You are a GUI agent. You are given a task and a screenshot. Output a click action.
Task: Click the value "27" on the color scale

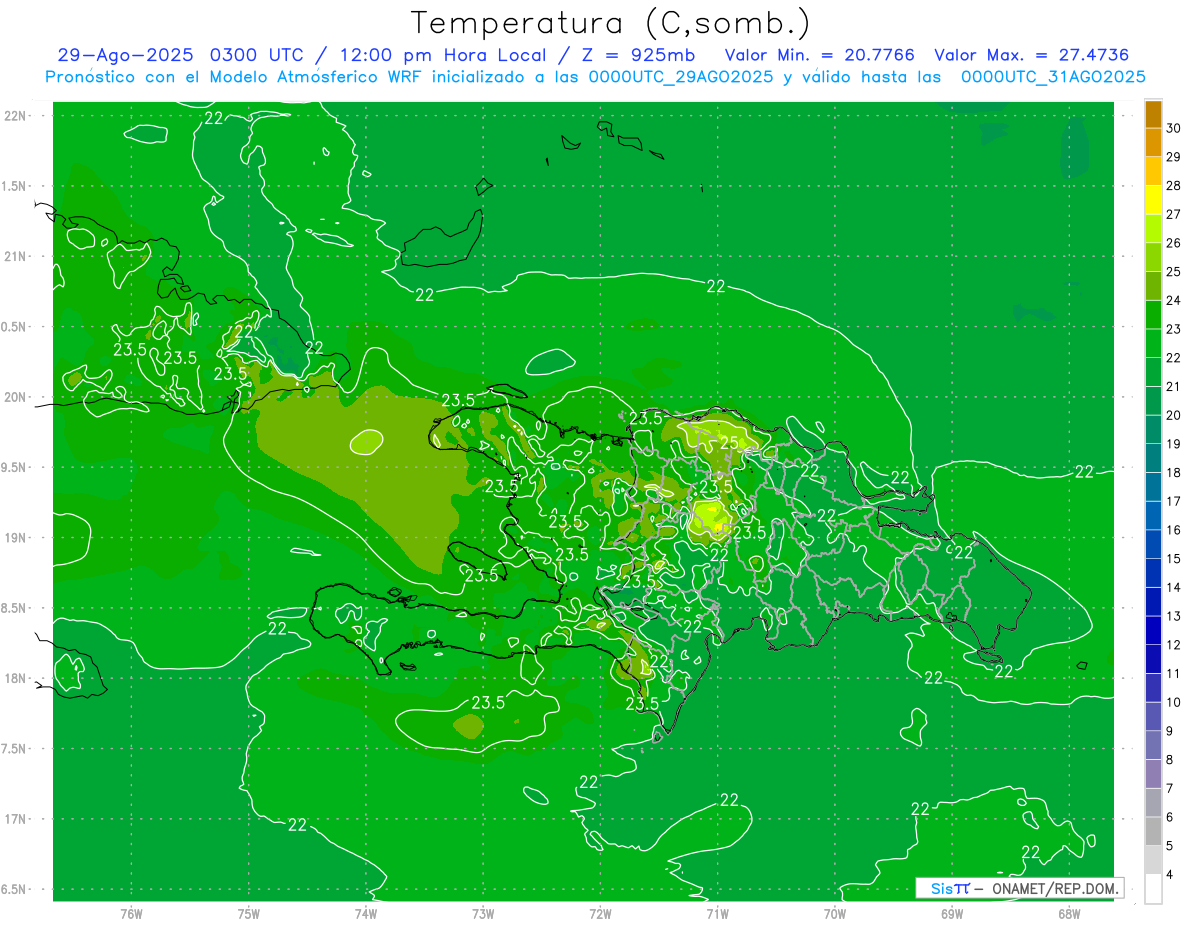(x=1174, y=214)
